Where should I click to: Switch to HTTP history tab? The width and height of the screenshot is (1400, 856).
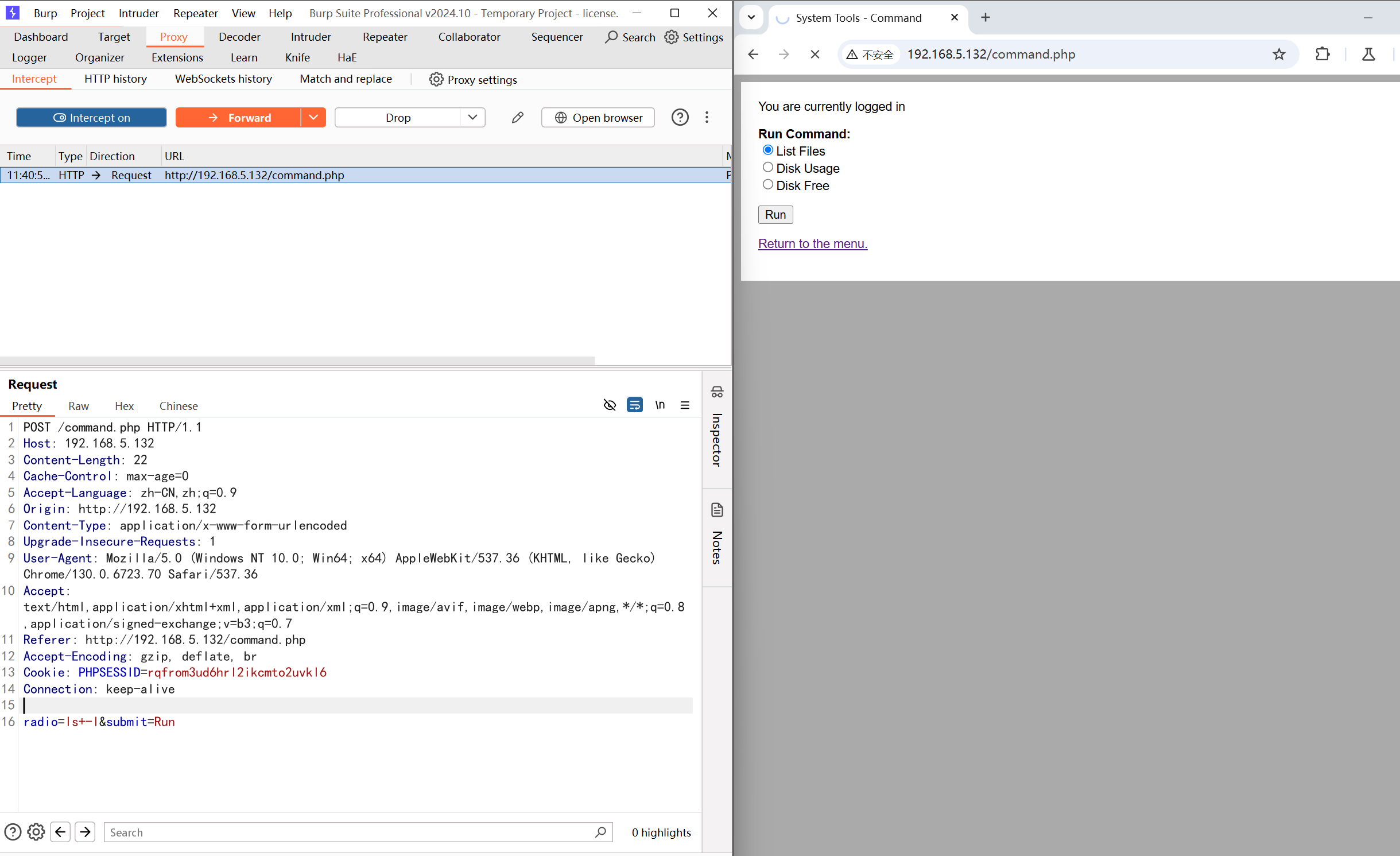(115, 79)
